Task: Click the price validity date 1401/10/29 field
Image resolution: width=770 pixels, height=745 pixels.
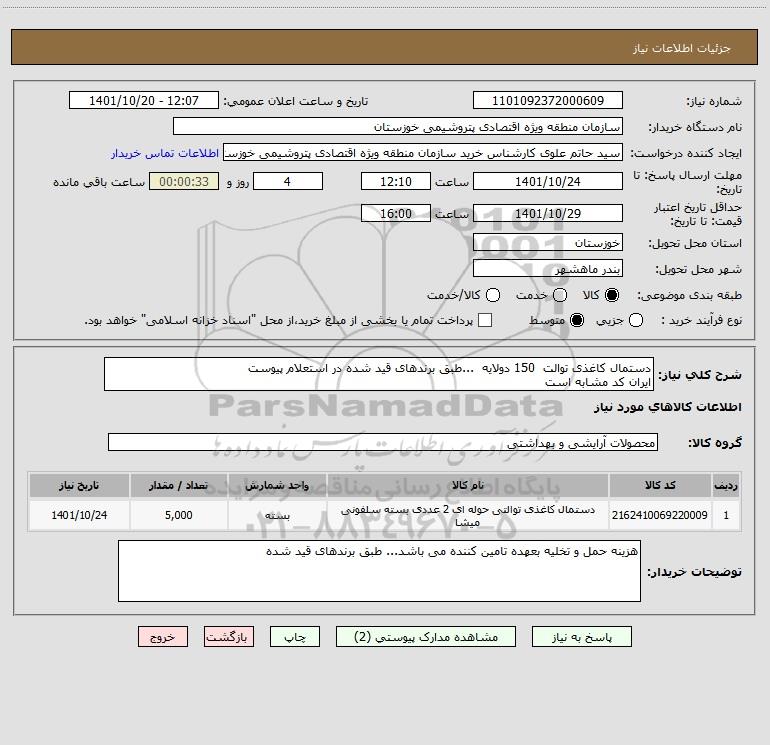Action: tap(548, 213)
